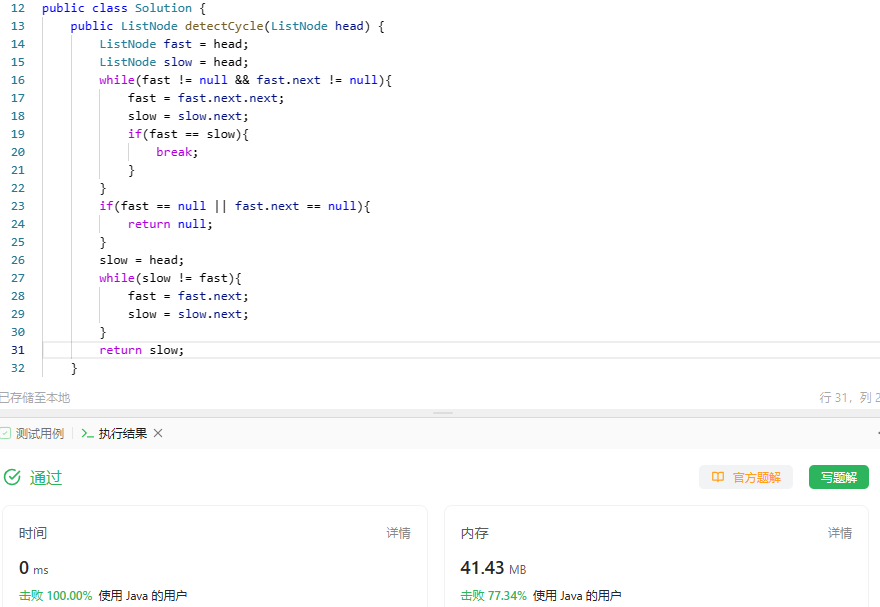Click 'ListNode fast = head;' line
The height and width of the screenshot is (607, 880).
tap(173, 44)
